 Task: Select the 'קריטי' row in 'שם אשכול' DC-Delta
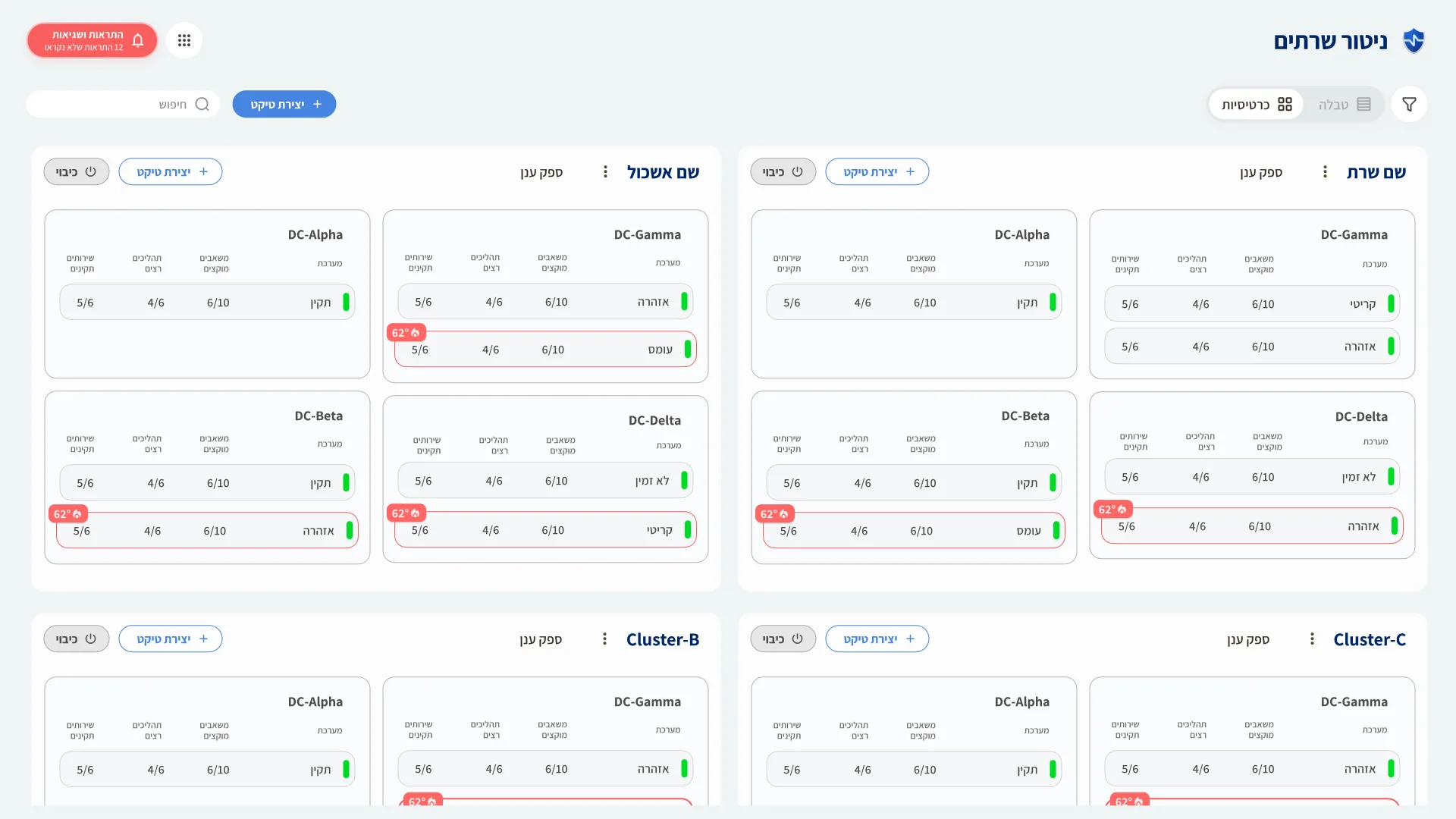[x=545, y=530]
